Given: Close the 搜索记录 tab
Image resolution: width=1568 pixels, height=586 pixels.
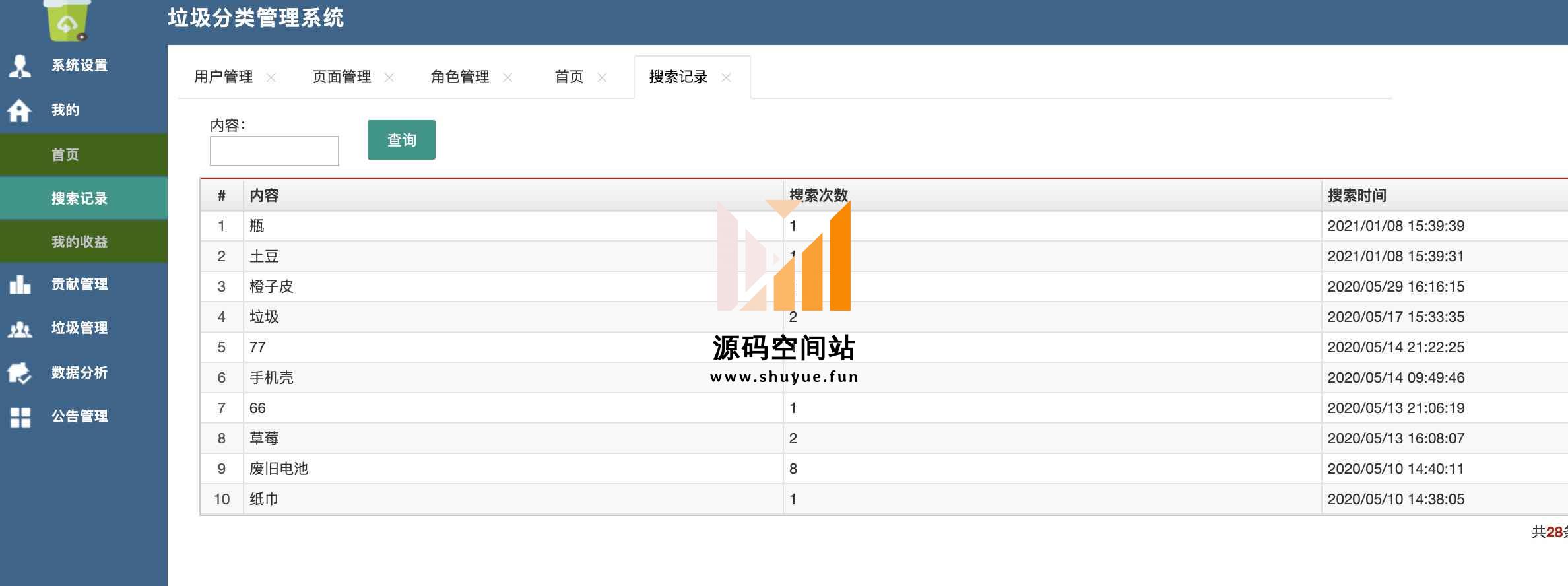Looking at the screenshot, I should (726, 78).
